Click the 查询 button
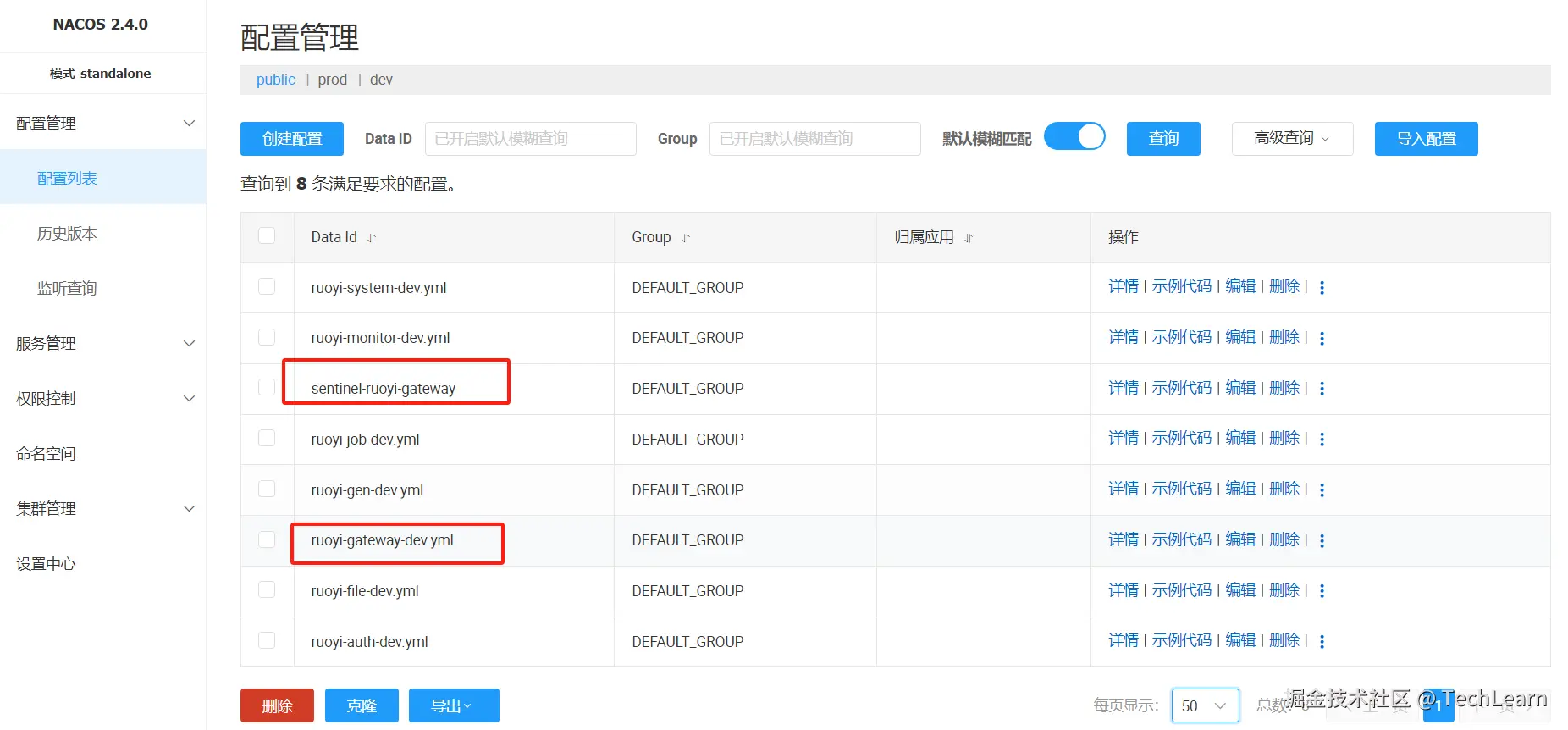 [x=1163, y=139]
